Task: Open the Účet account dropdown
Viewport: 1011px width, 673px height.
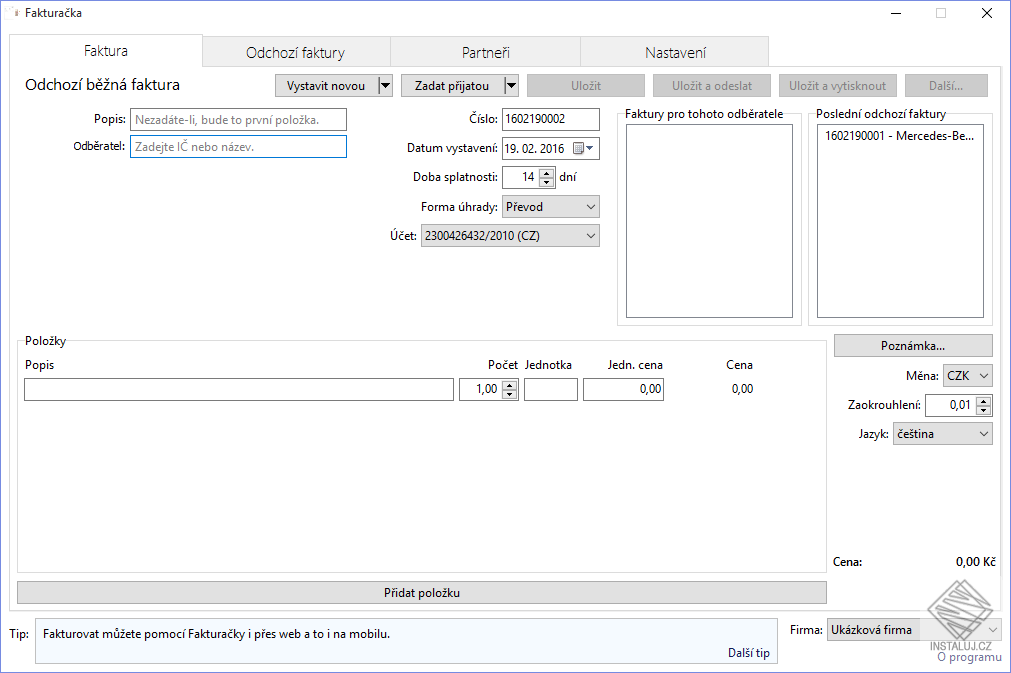Action: click(510, 236)
